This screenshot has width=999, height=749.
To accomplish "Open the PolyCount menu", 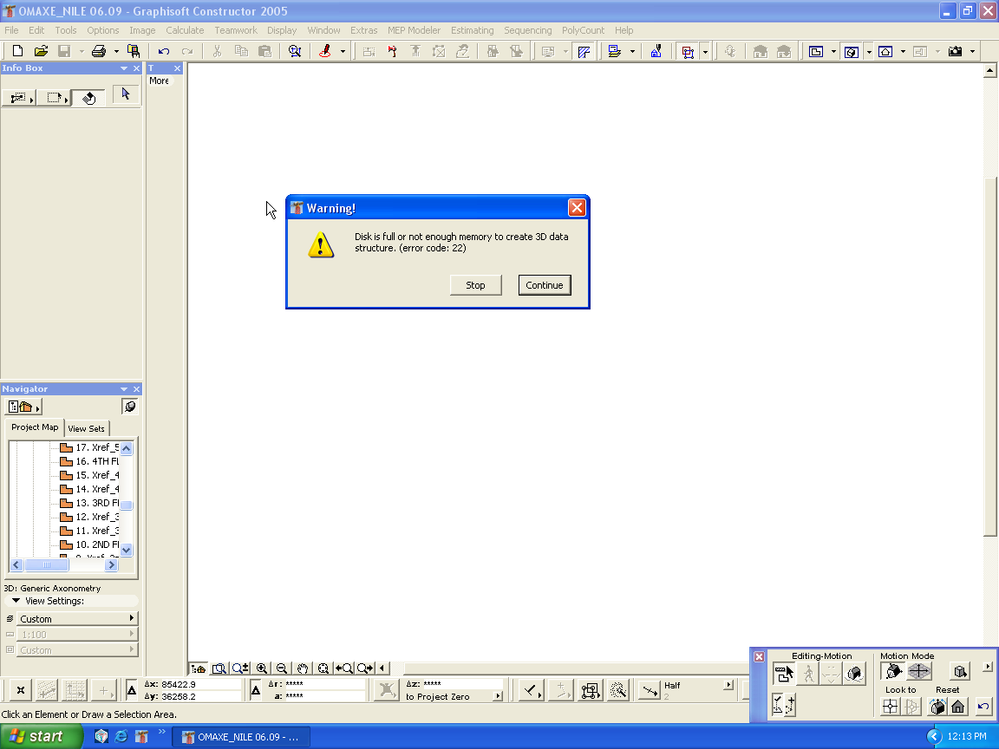I will coord(583,30).
